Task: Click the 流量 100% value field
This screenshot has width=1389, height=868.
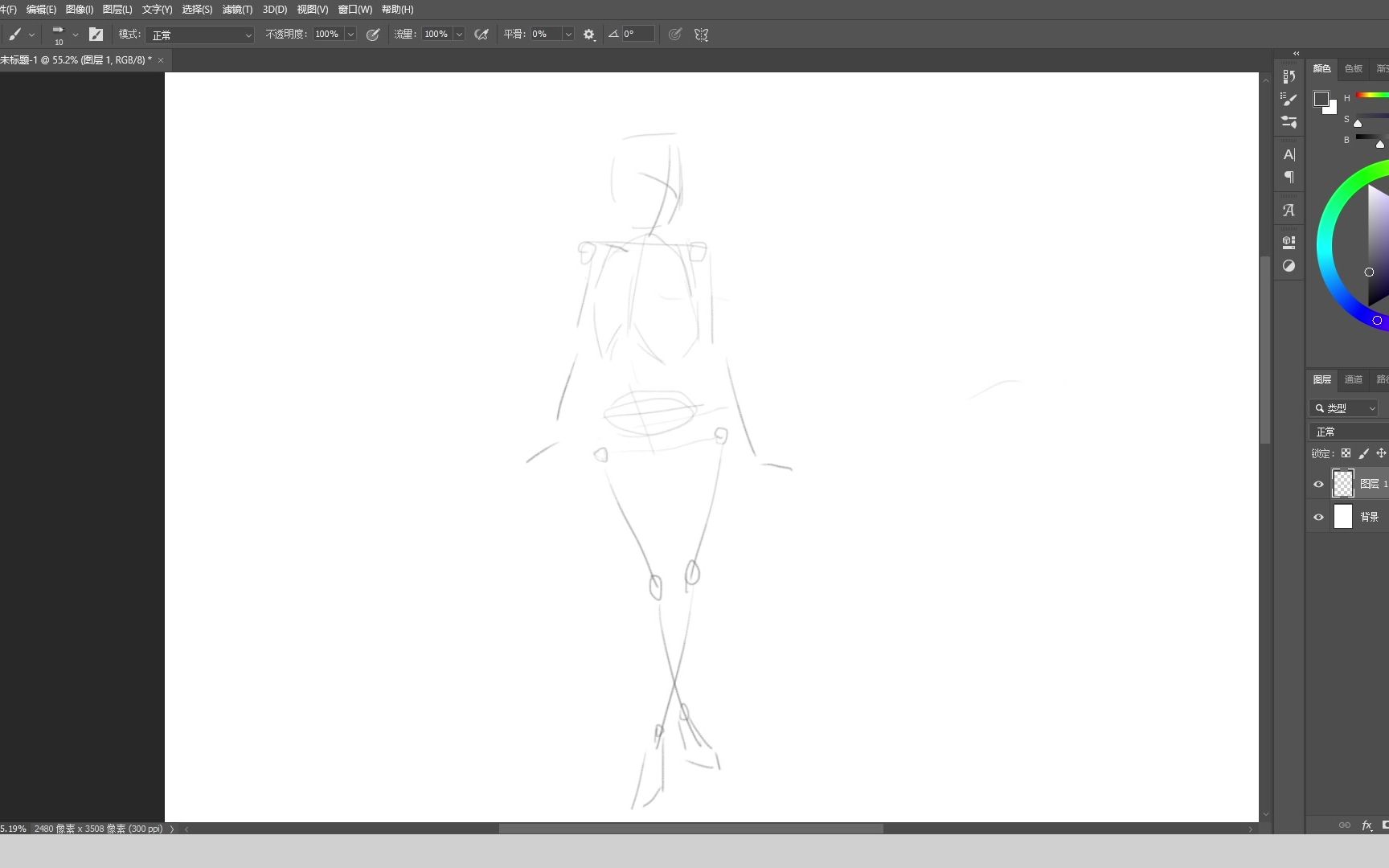Action: 437,35
